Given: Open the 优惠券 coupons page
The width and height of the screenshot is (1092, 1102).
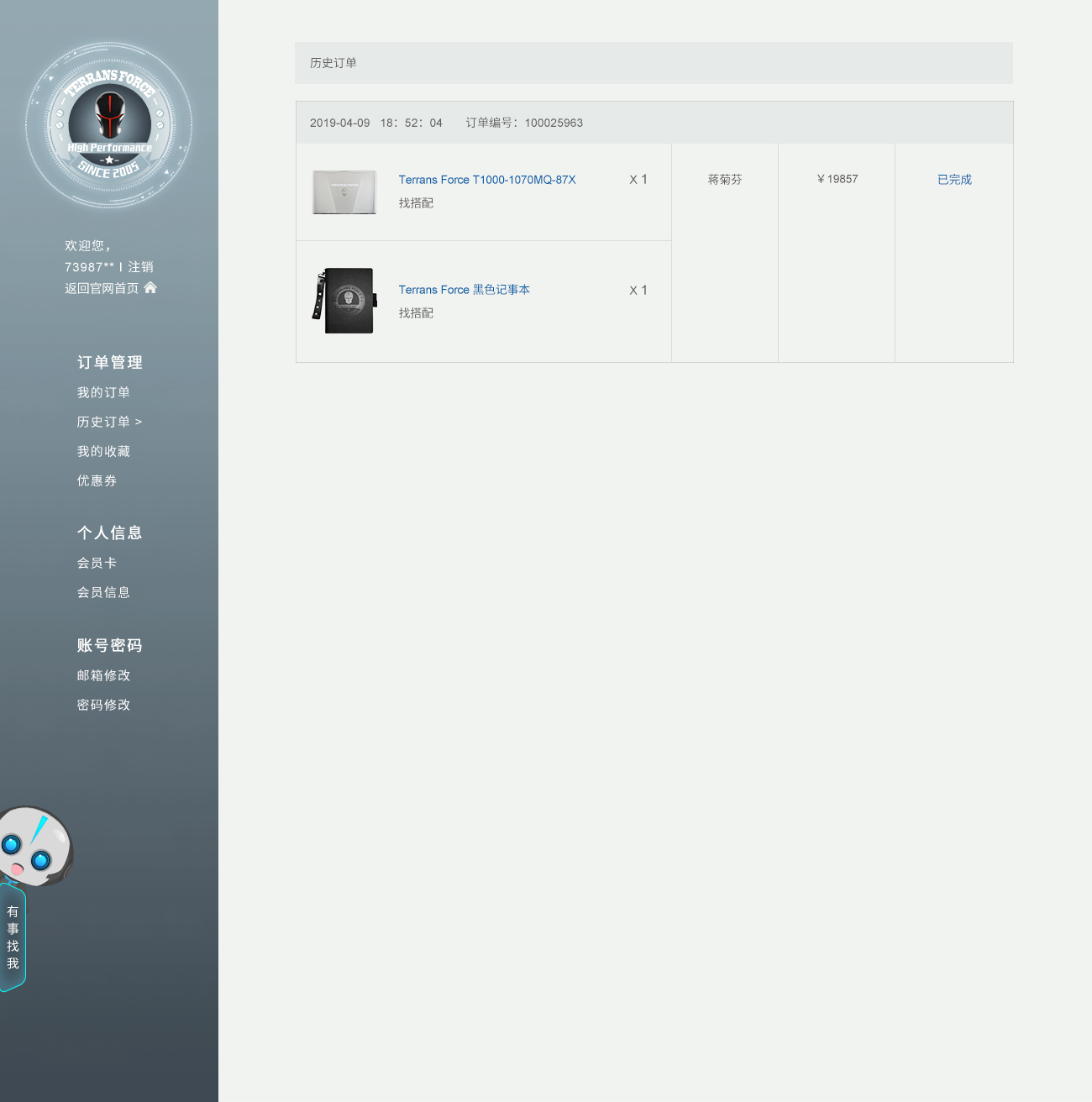Looking at the screenshot, I should [x=97, y=480].
